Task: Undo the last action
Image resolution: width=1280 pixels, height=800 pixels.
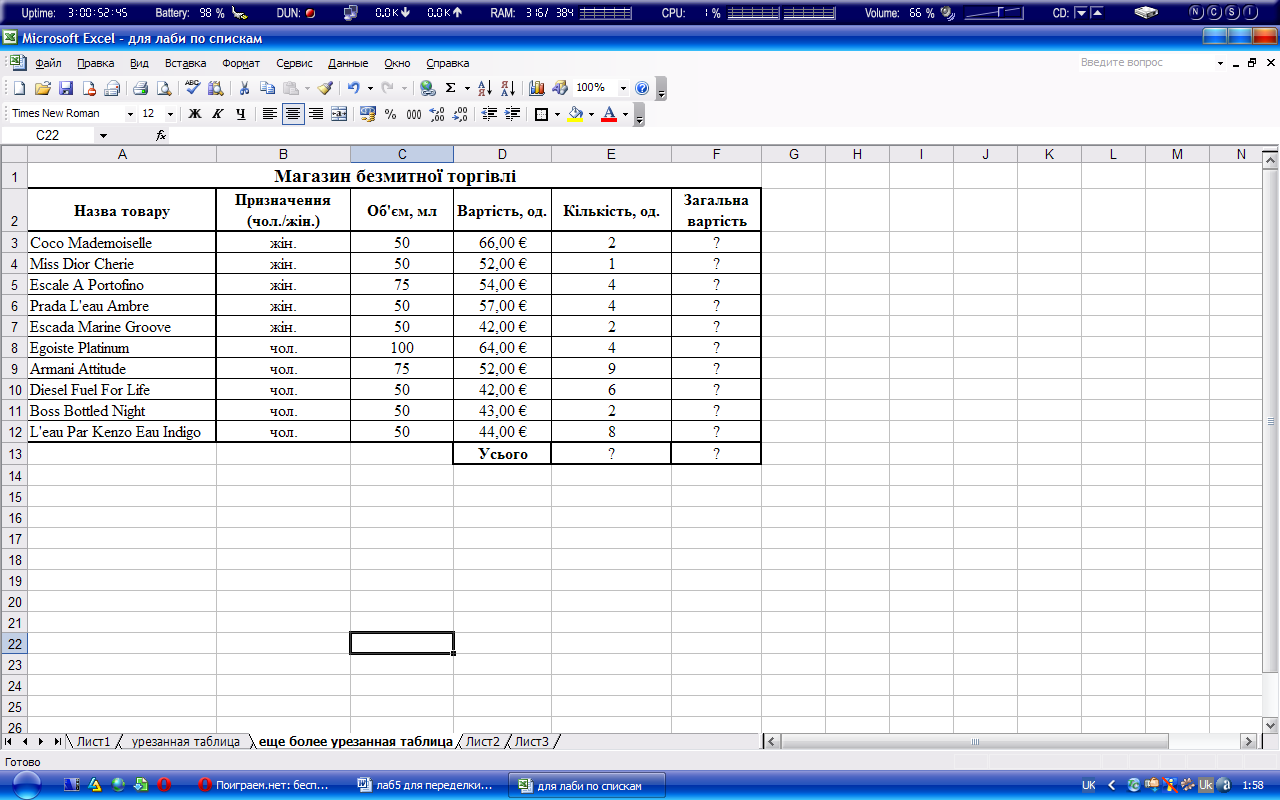Action: point(353,88)
